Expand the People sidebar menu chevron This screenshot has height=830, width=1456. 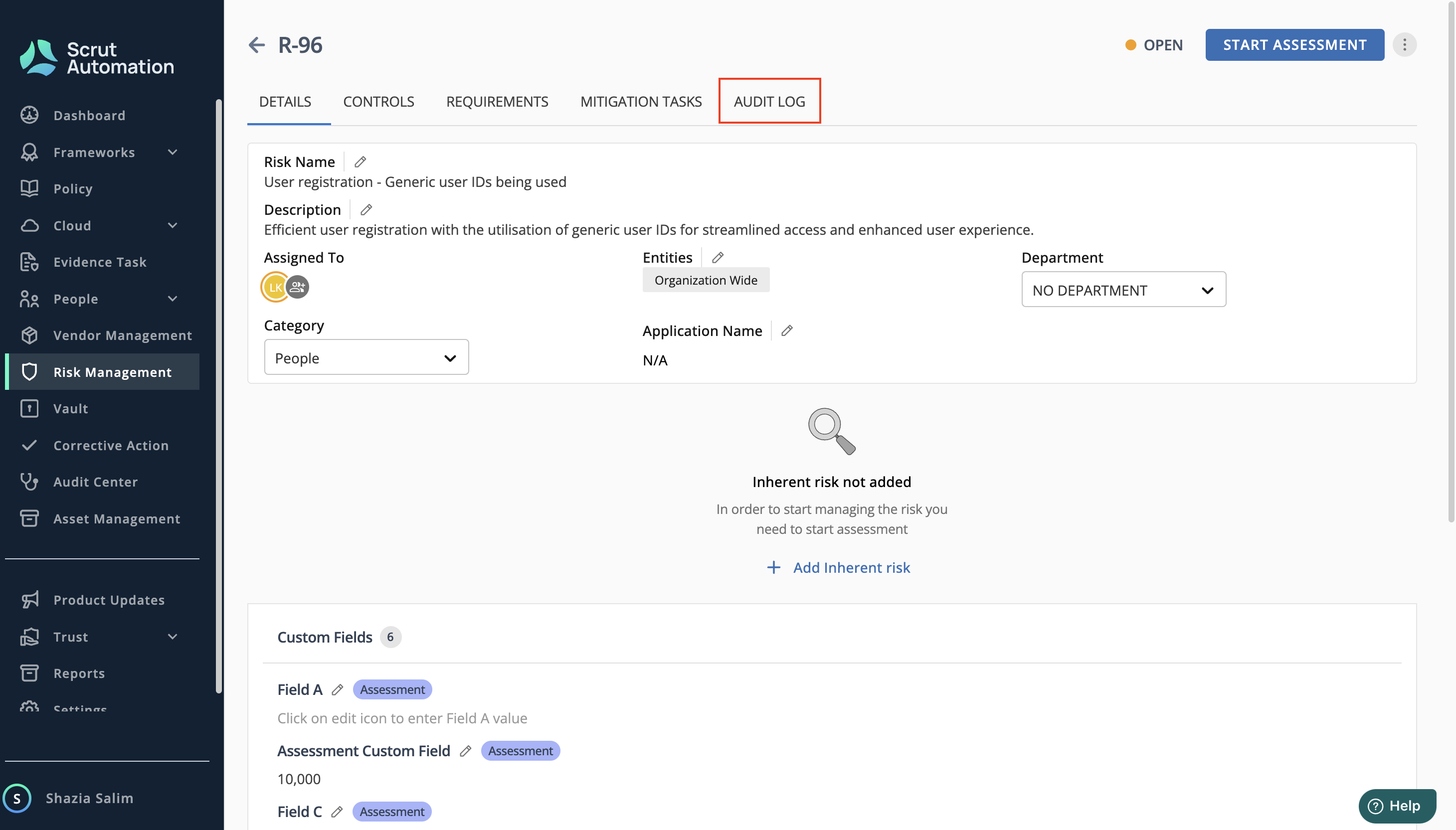click(x=173, y=298)
